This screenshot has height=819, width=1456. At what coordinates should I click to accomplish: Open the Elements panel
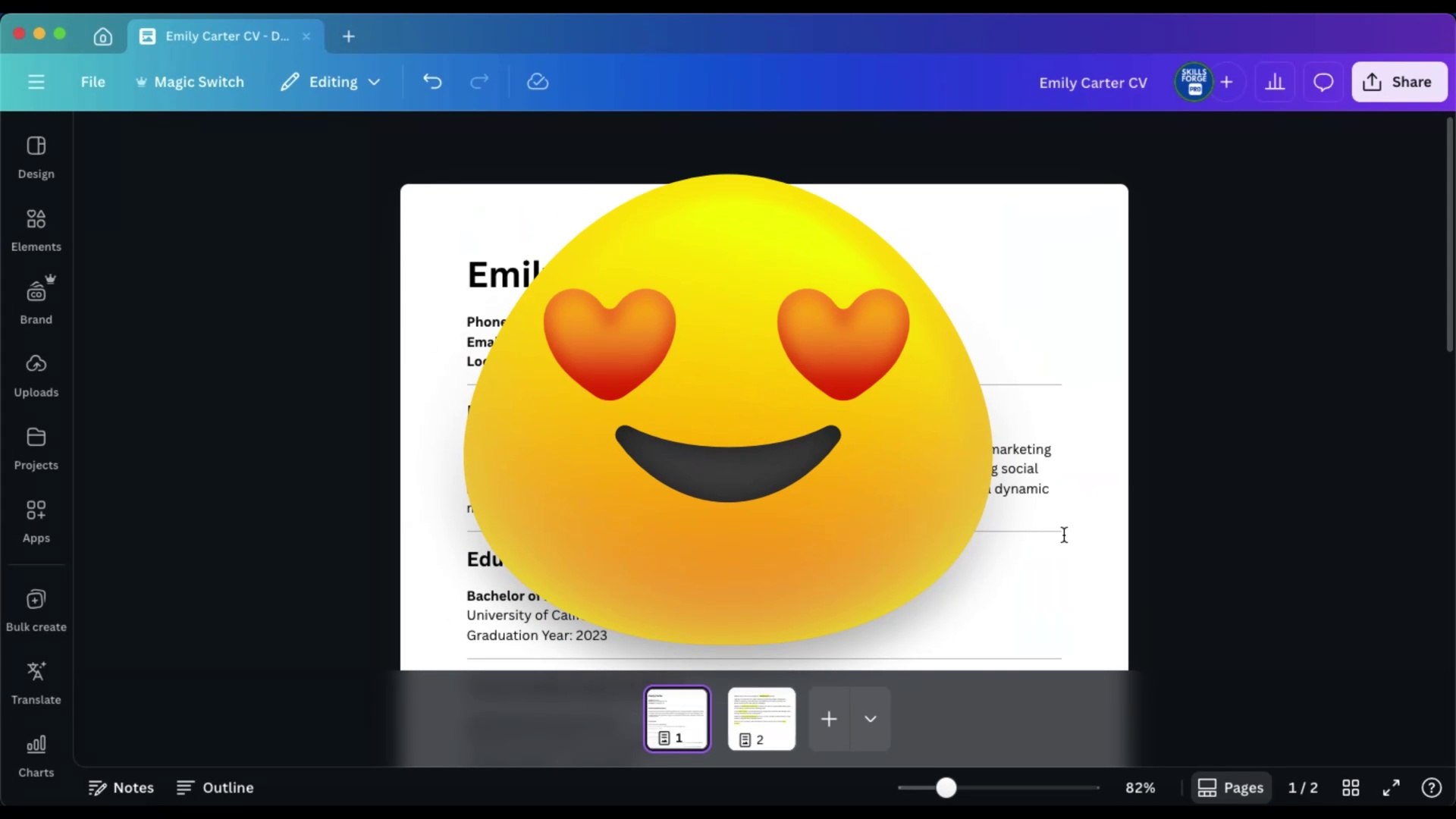pos(36,230)
